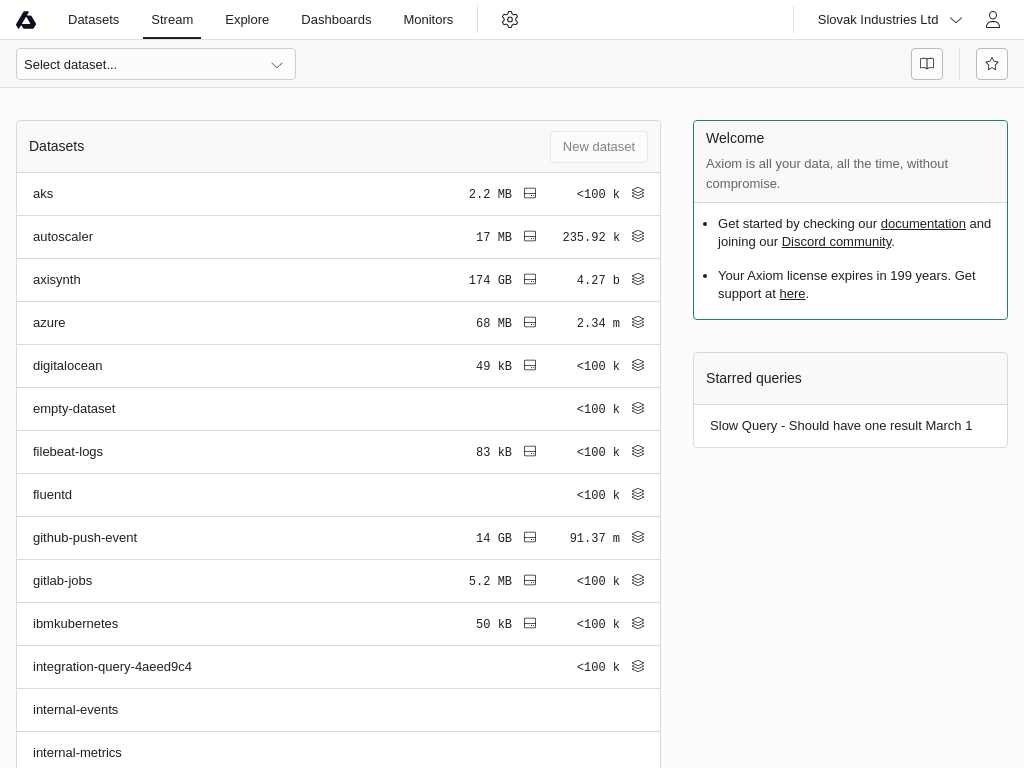This screenshot has width=1024, height=768.
Task: Click layers icon in the aks row
Action: [638, 194]
